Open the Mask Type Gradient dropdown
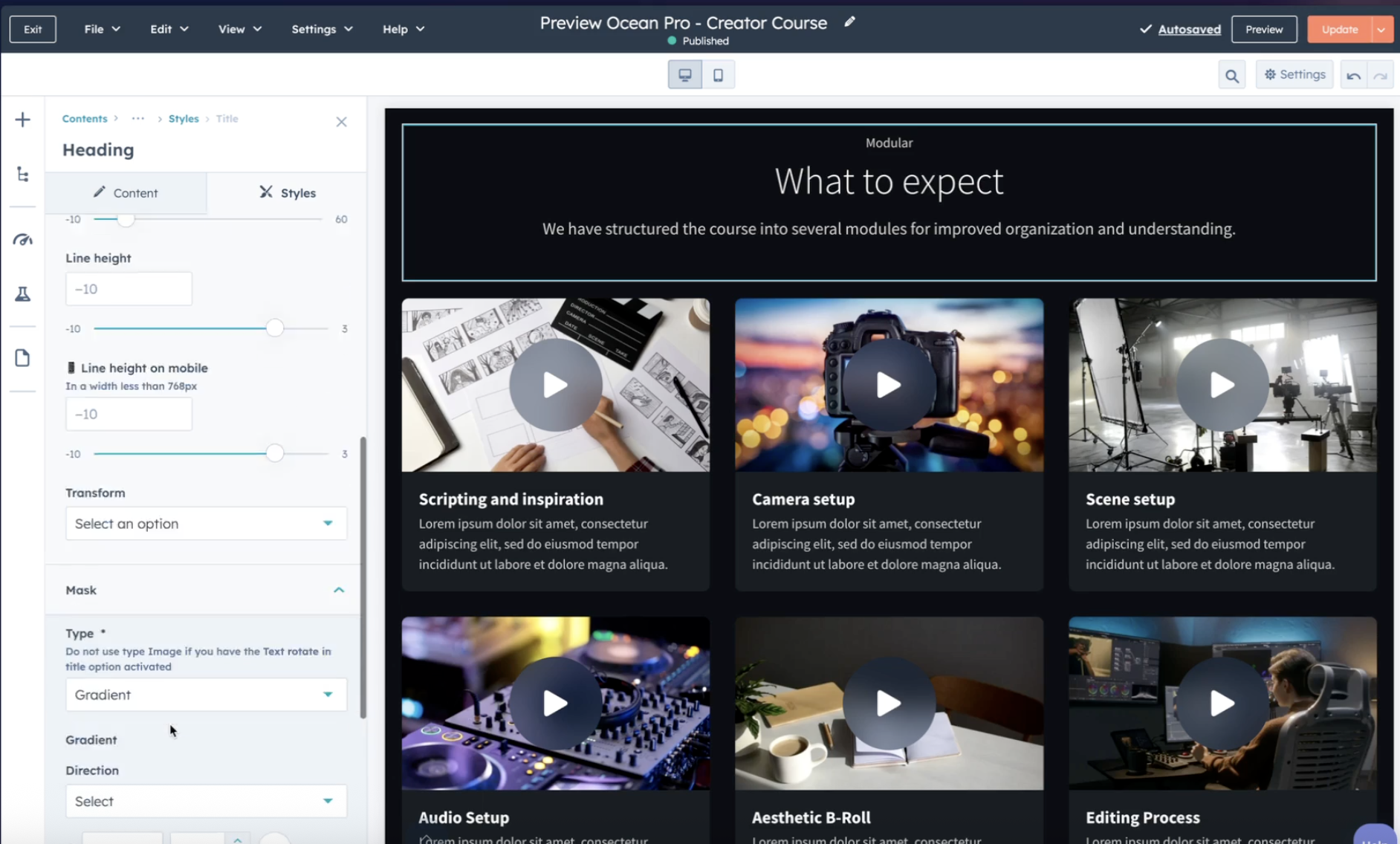This screenshot has height=844, width=1400. pyautogui.click(x=206, y=695)
